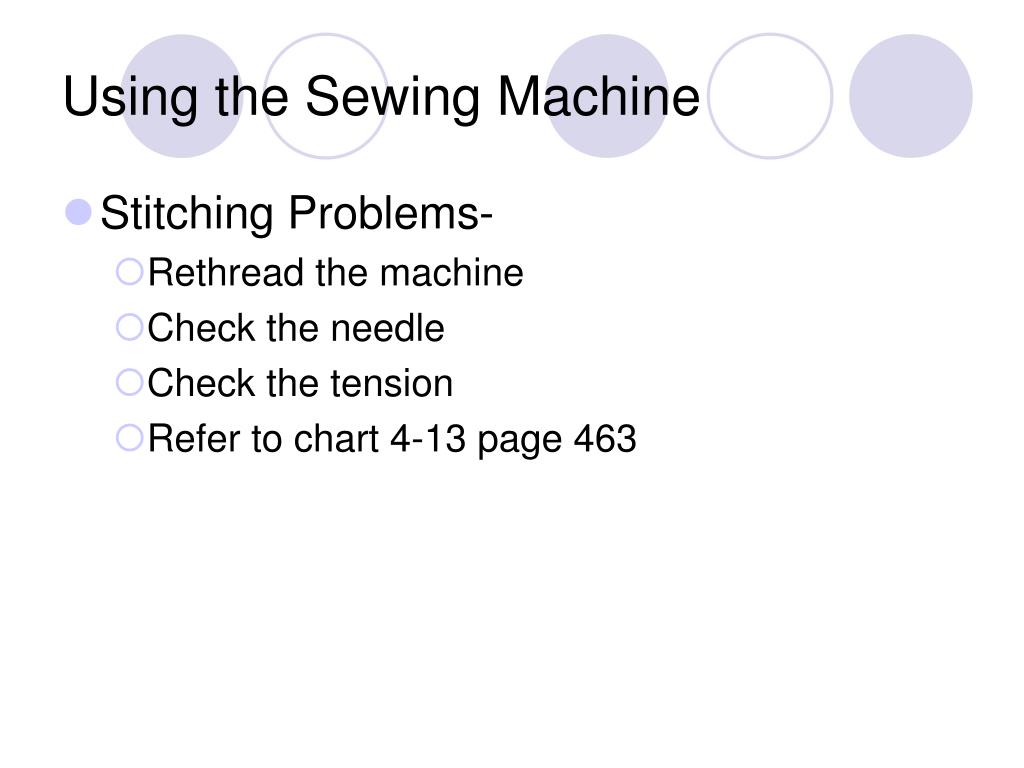Viewport: 1024px width, 768px height.
Task: Click the hollow bullet before 'Rethread the machine'
Action: pos(129,272)
